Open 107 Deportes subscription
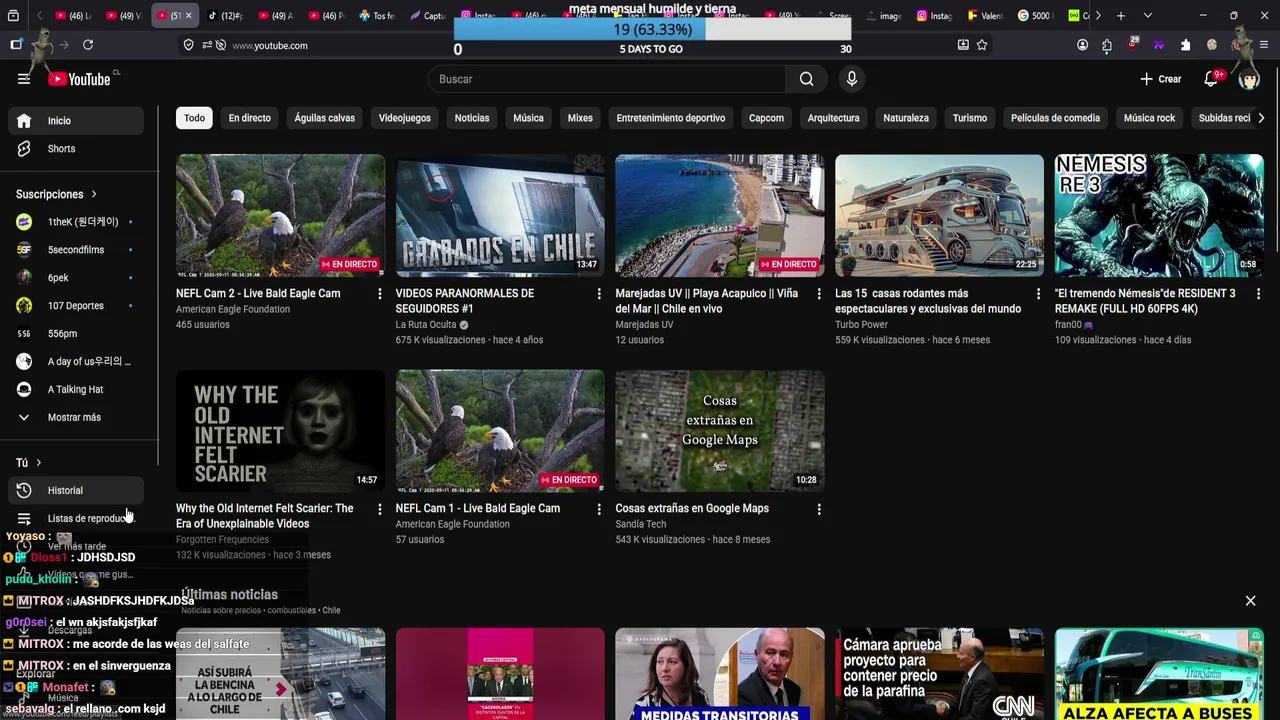Image resolution: width=1280 pixels, height=720 pixels. 76,306
